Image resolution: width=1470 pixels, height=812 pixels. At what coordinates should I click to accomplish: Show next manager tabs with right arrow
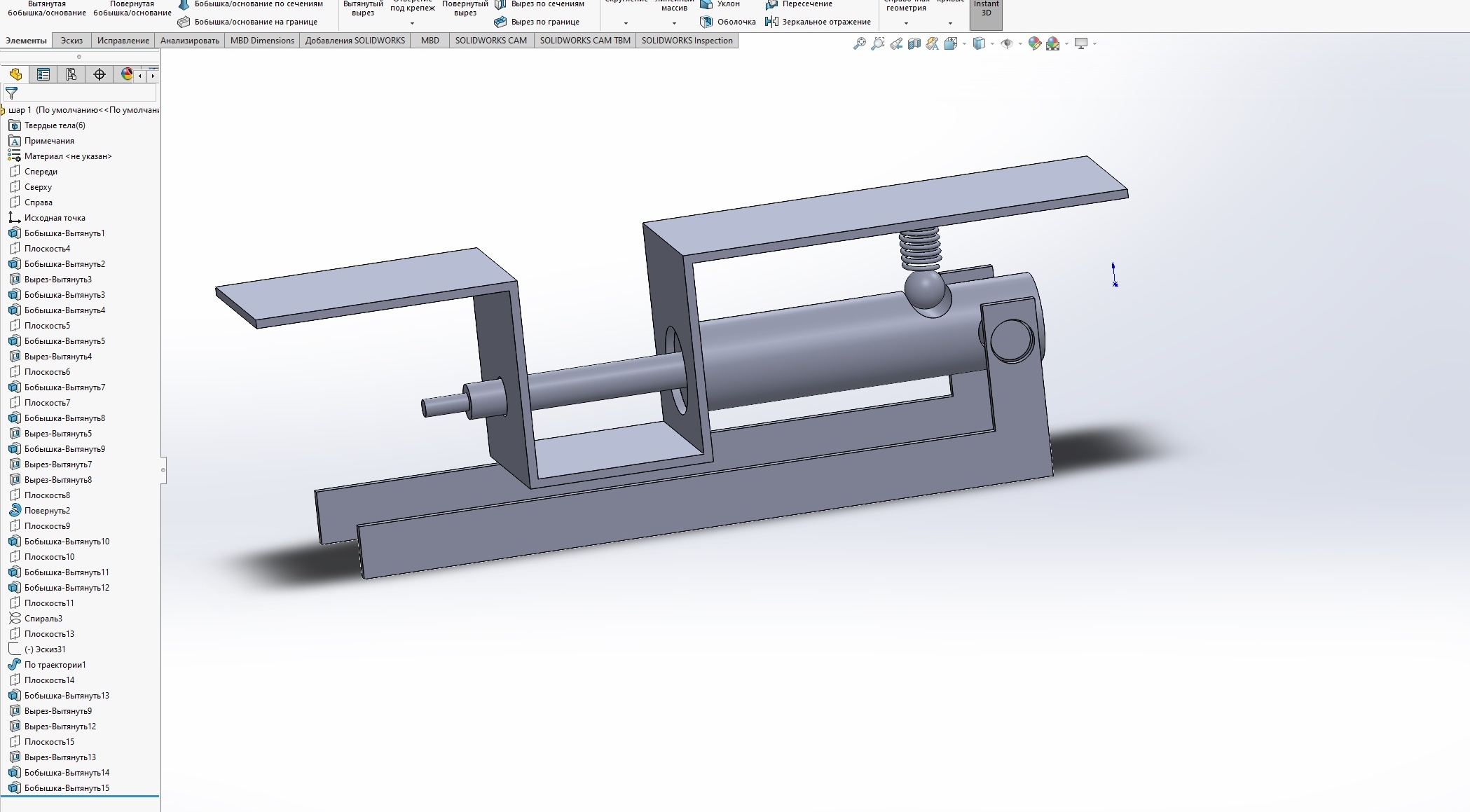click(x=153, y=75)
